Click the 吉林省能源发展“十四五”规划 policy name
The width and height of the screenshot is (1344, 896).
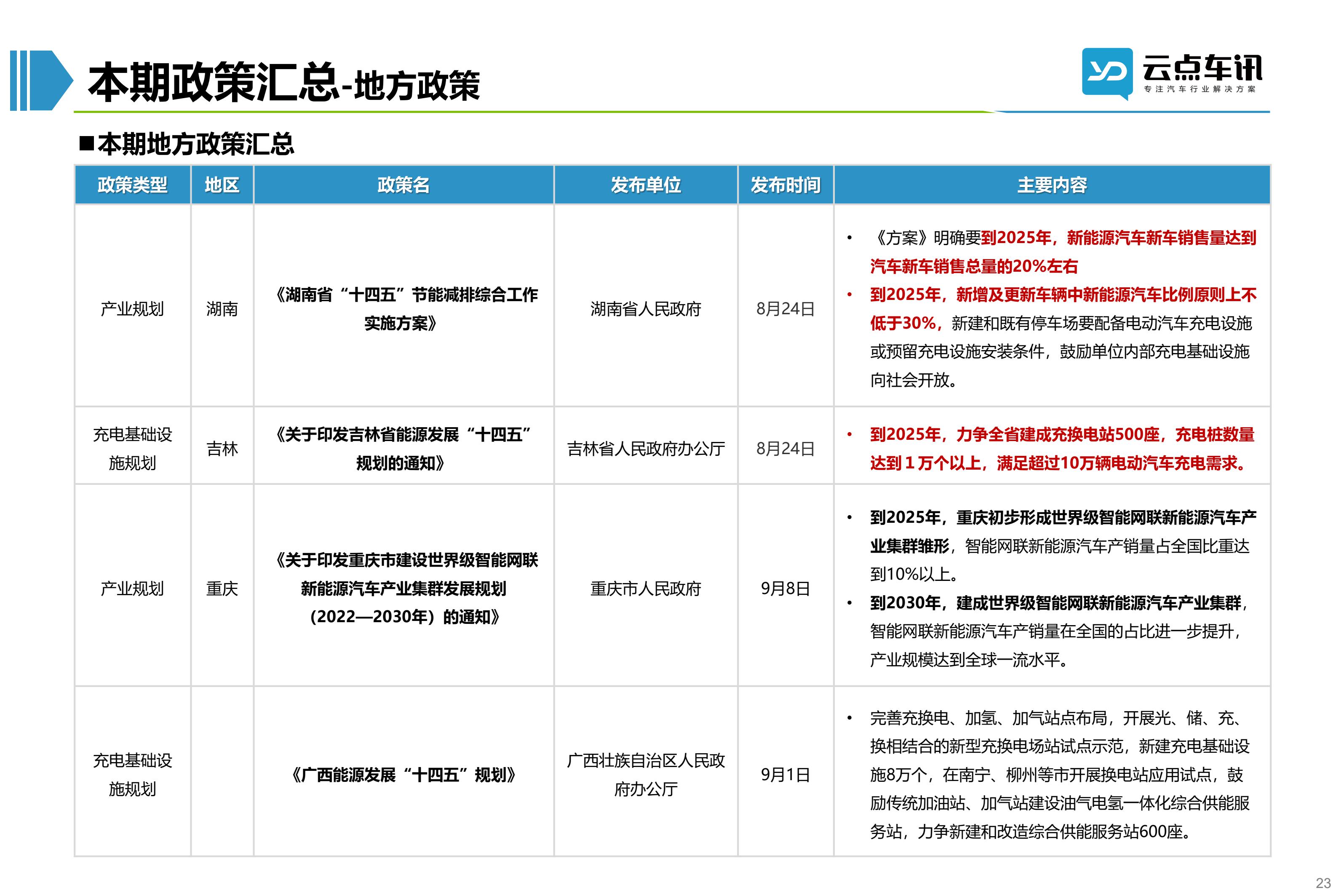(x=403, y=449)
